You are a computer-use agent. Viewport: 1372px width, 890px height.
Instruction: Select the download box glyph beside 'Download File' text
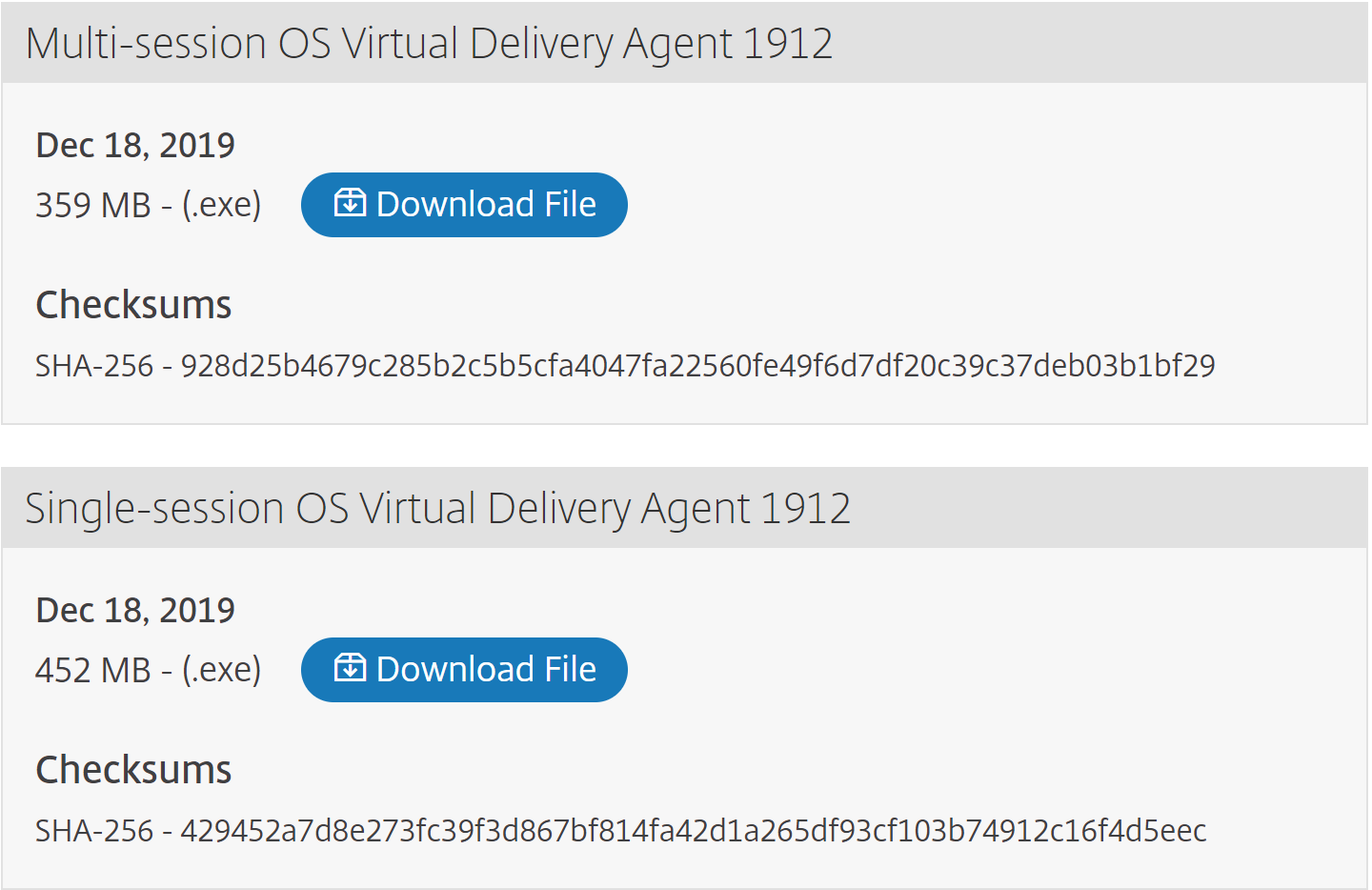pos(352,203)
